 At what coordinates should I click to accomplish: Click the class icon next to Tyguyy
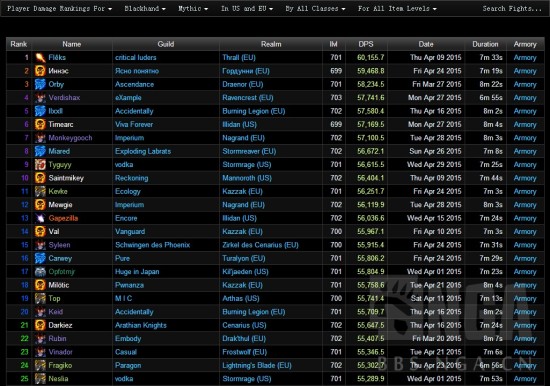(x=40, y=165)
